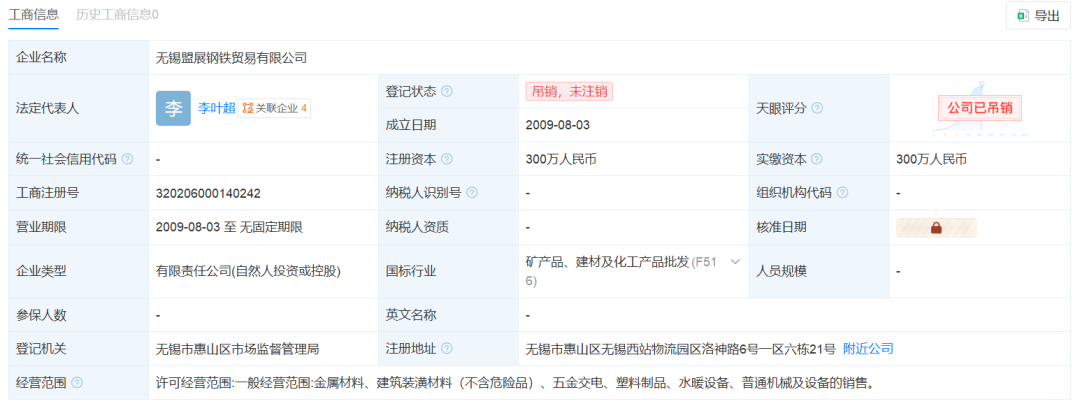
Task: Click the locked 核准日期 lock icon
Action: 936,227
